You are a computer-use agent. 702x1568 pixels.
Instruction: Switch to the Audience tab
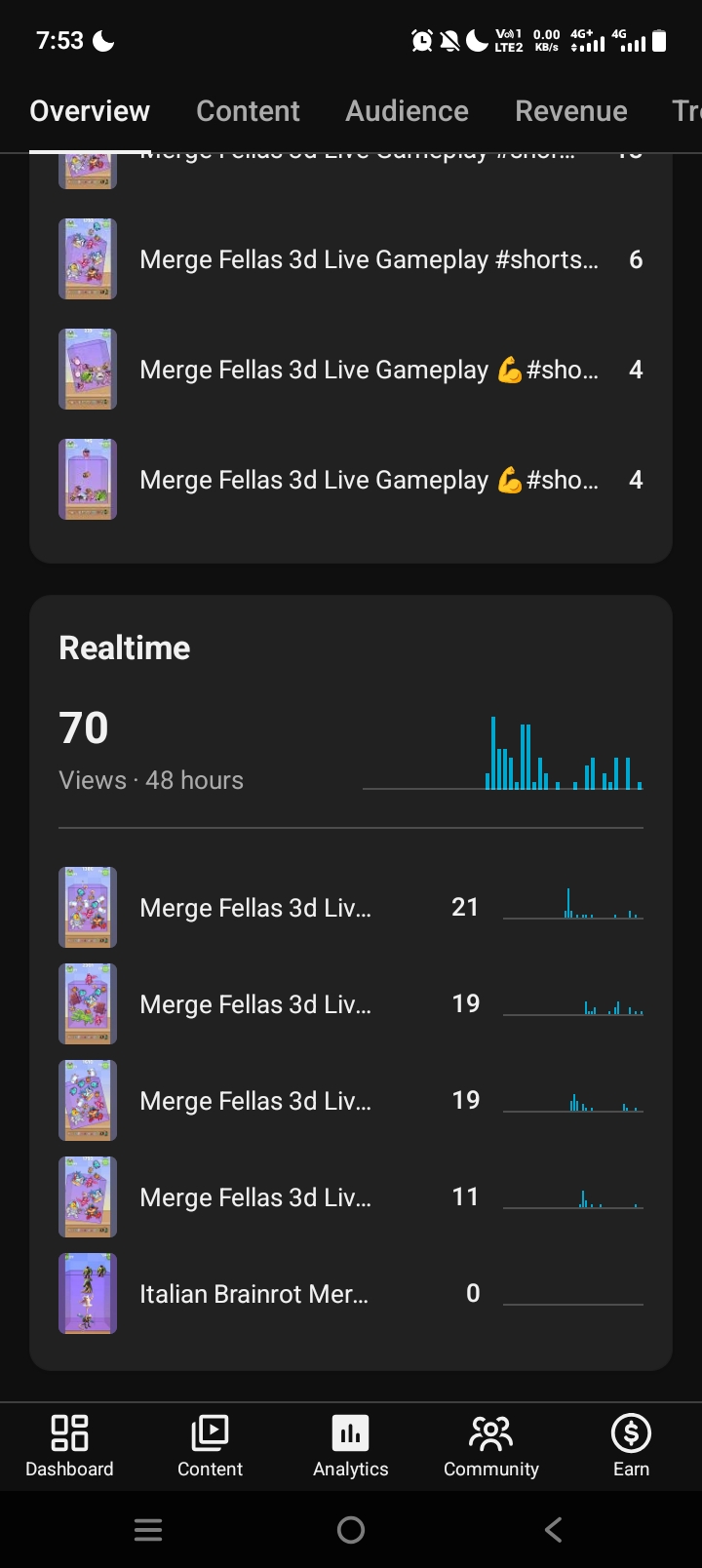coord(407,111)
